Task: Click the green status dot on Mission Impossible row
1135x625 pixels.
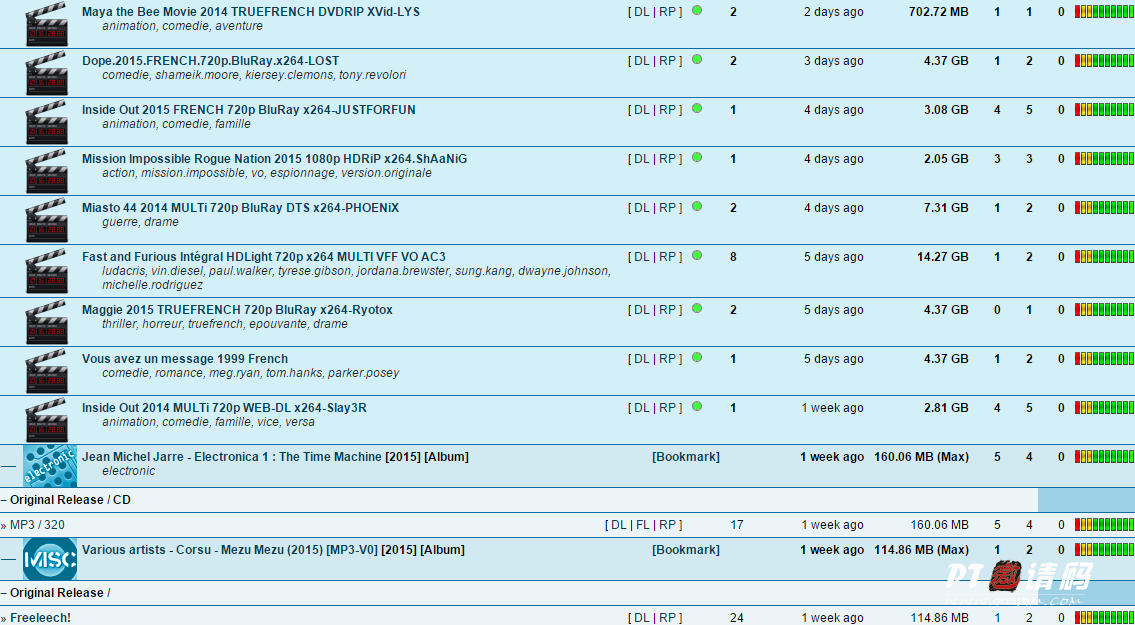Action: click(697, 157)
